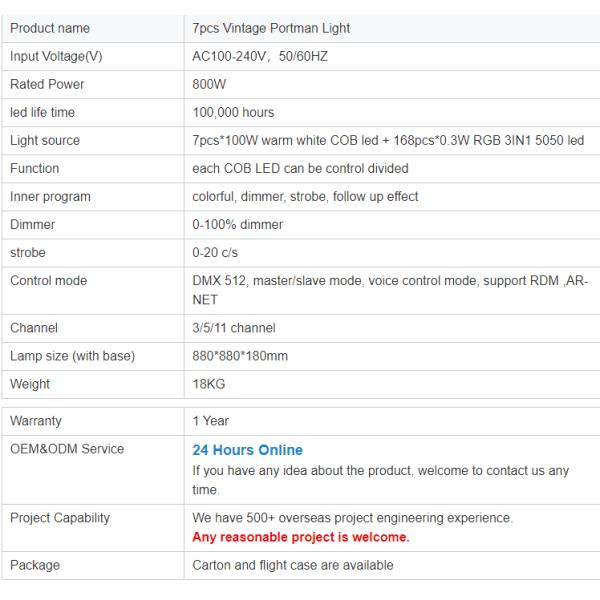The image size is (600, 600).
Task: Select the "100,000 hours" life time value
Action: 233,112
